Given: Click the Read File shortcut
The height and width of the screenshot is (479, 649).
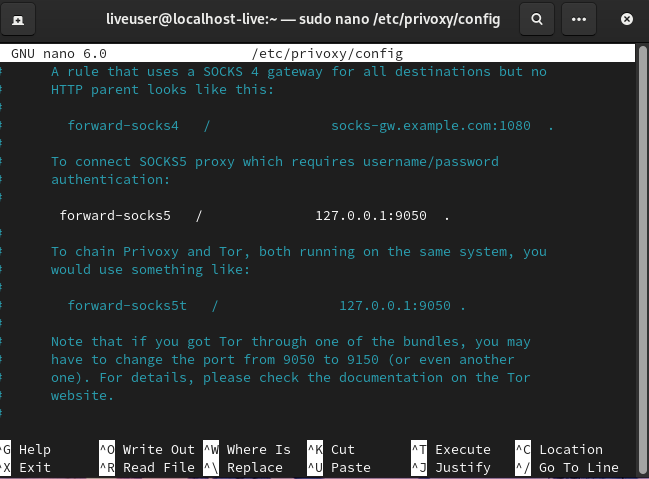Looking at the screenshot, I should [x=158, y=467].
